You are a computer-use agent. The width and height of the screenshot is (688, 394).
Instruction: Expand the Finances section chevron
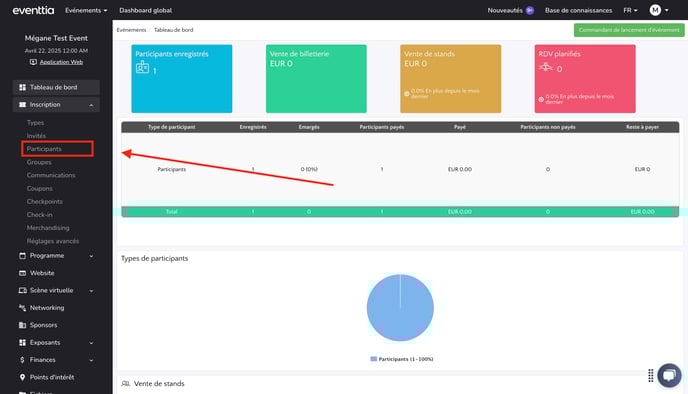coord(91,360)
